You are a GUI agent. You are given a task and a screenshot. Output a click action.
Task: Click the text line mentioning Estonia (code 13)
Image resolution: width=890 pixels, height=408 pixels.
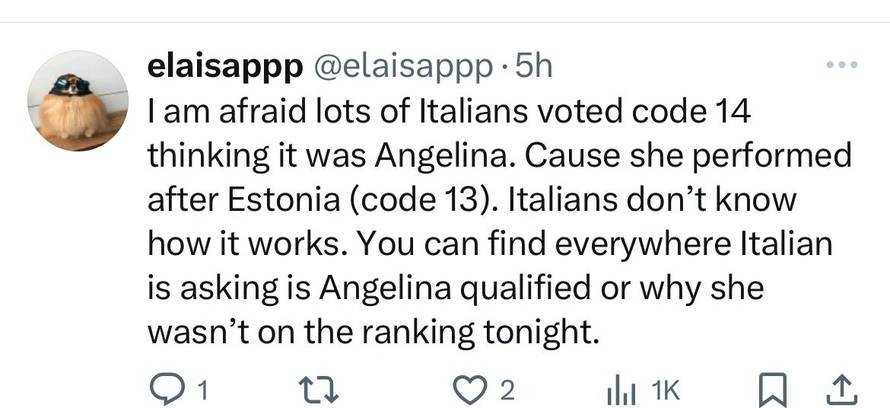pyautogui.click(x=471, y=201)
